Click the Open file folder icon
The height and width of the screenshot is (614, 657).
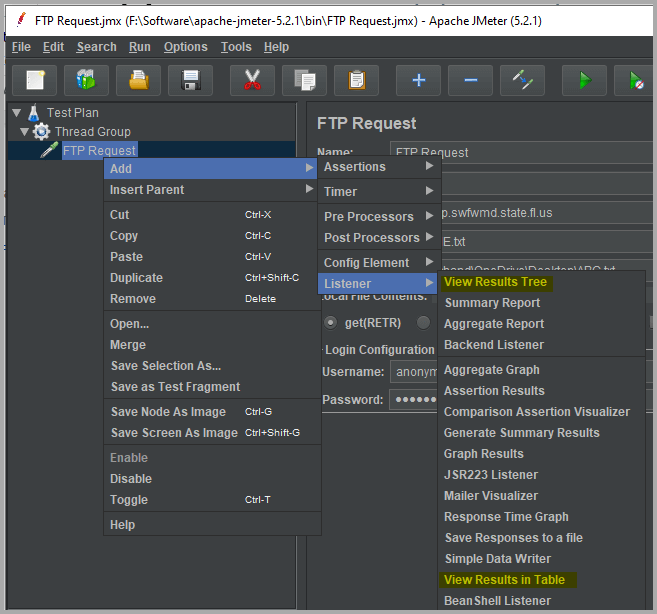point(139,80)
